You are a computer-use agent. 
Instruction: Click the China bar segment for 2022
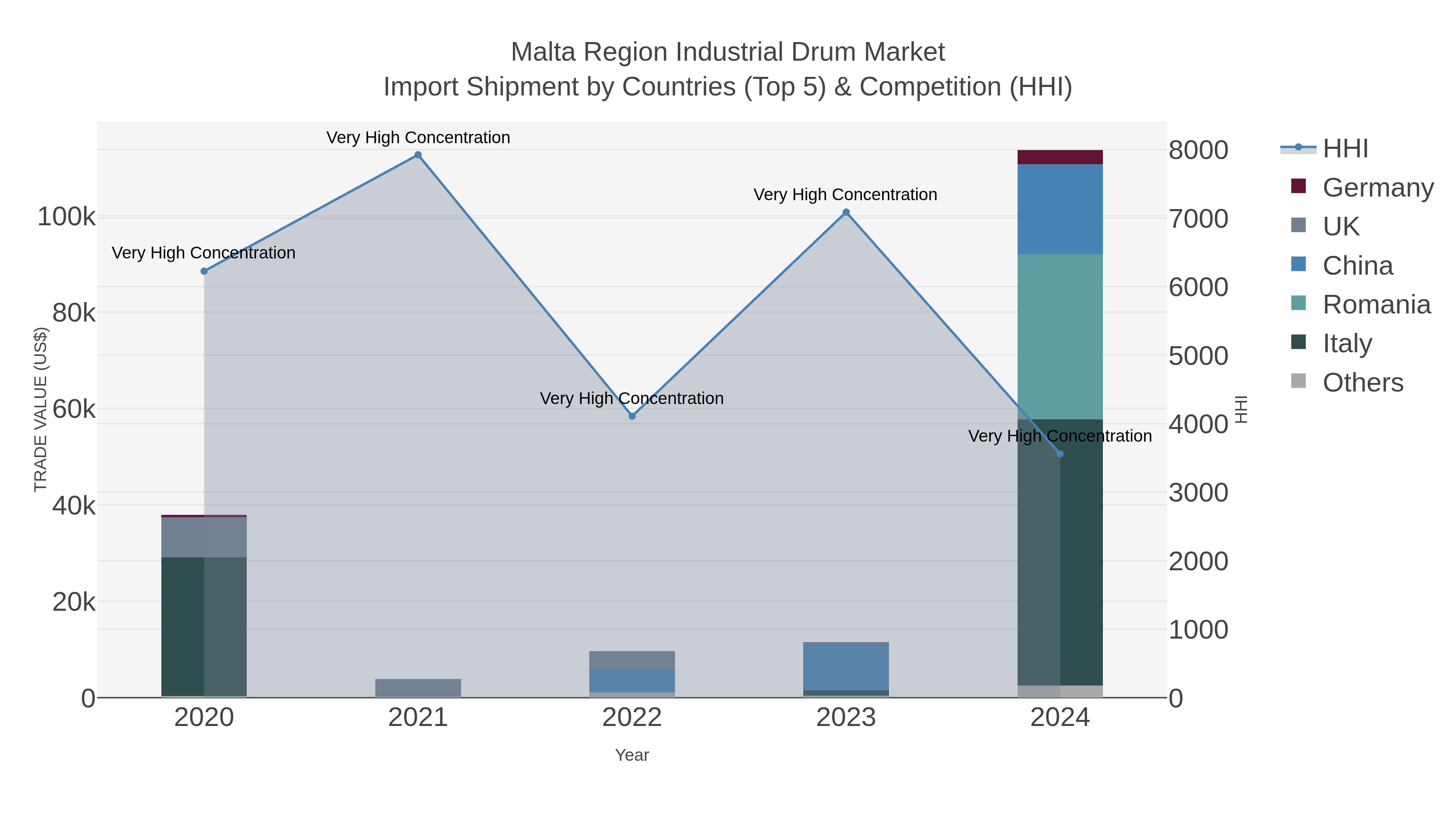[632, 681]
